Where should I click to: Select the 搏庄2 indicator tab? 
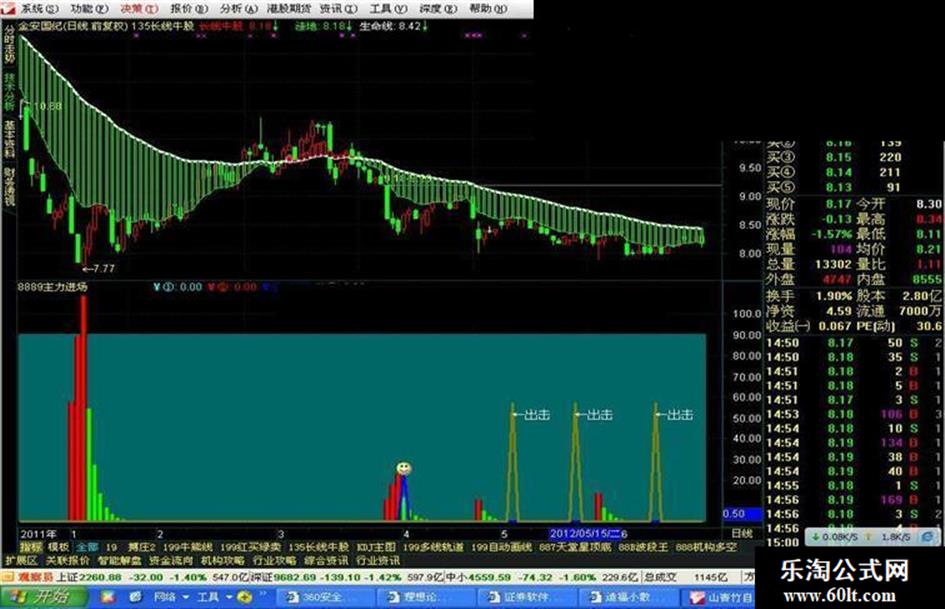click(x=142, y=547)
